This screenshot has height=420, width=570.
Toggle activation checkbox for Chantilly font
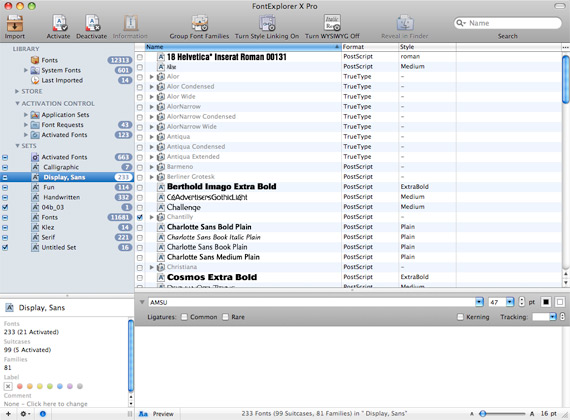(x=140, y=217)
